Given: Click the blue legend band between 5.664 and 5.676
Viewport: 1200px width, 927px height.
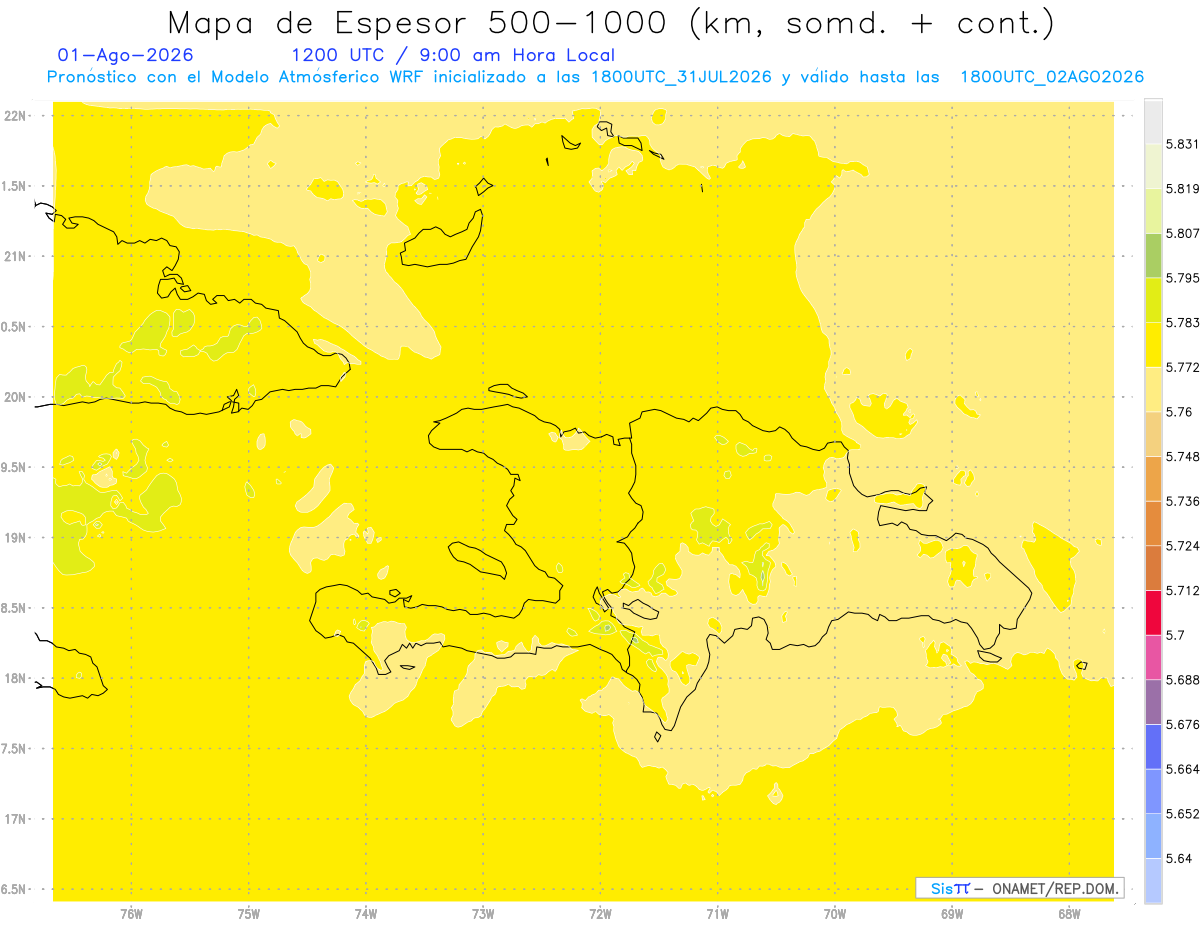Looking at the screenshot, I should (1153, 746).
